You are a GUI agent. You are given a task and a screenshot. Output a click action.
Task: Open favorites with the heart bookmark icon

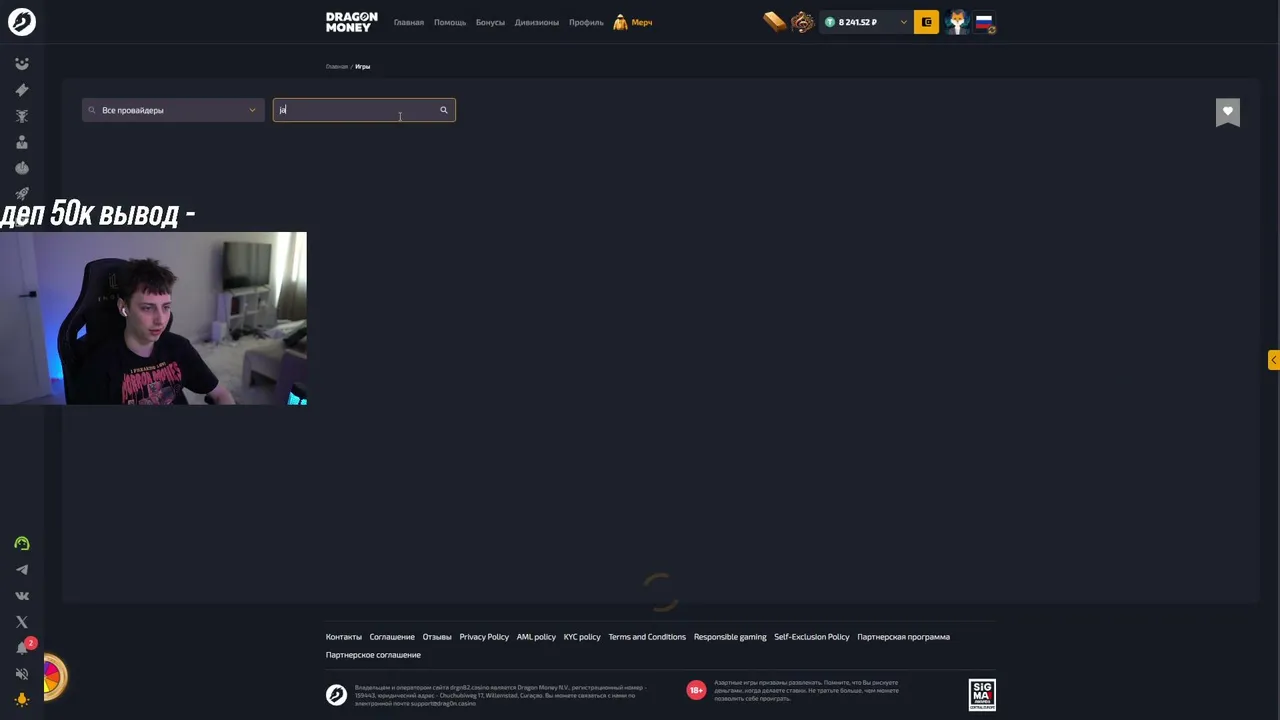(1228, 112)
